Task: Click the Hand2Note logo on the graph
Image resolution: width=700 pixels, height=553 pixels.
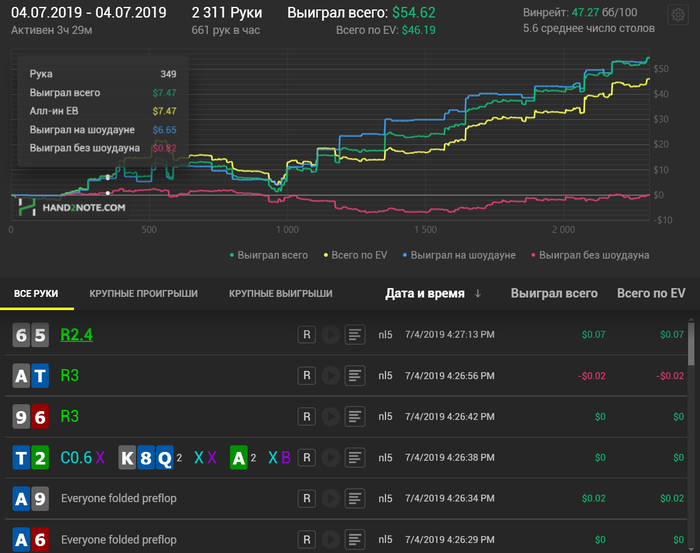Action: [72, 207]
